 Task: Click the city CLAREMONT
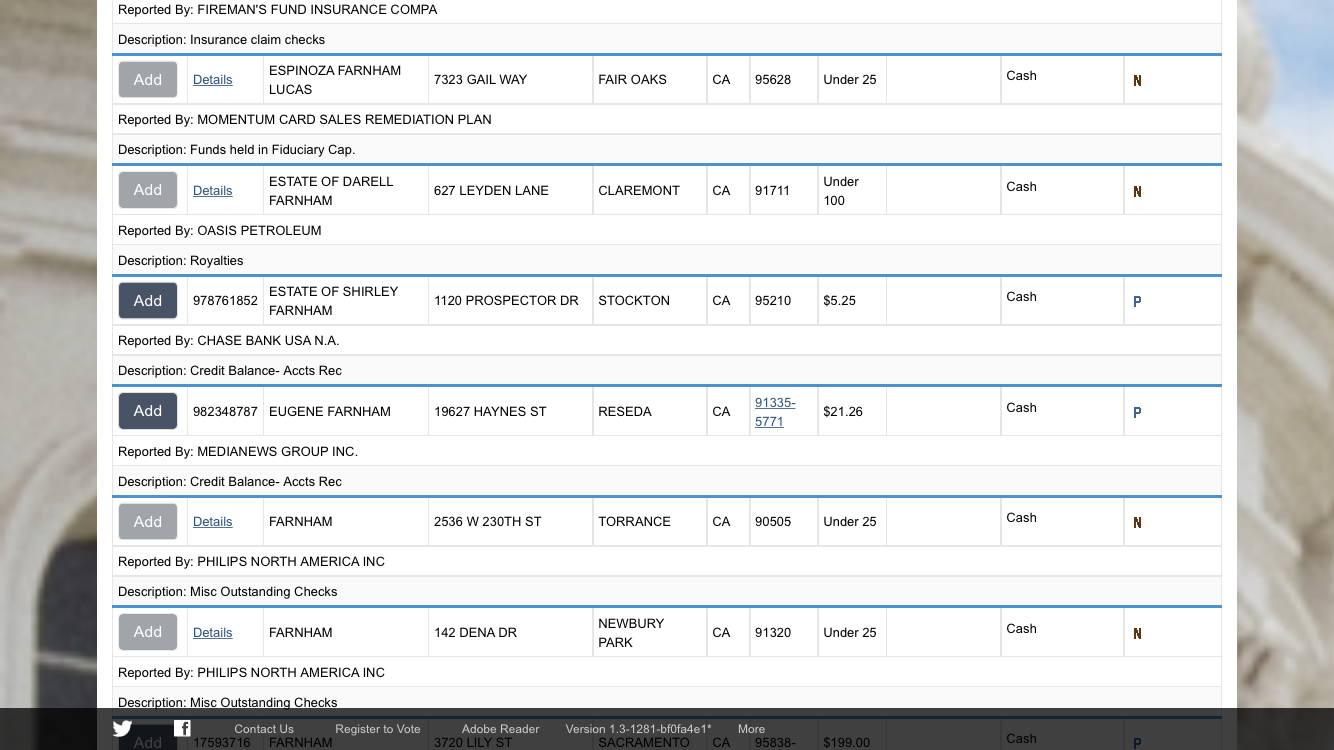[x=639, y=190]
